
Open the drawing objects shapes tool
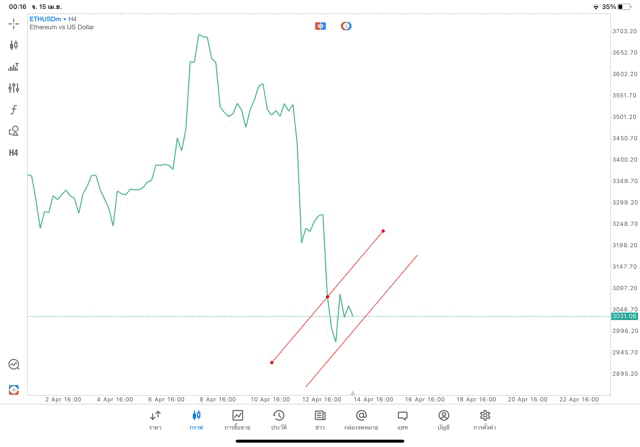[13, 131]
